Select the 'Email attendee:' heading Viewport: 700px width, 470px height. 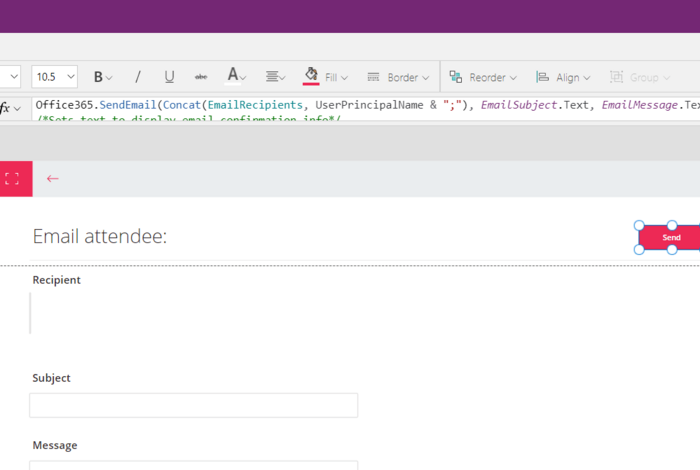click(x=100, y=236)
